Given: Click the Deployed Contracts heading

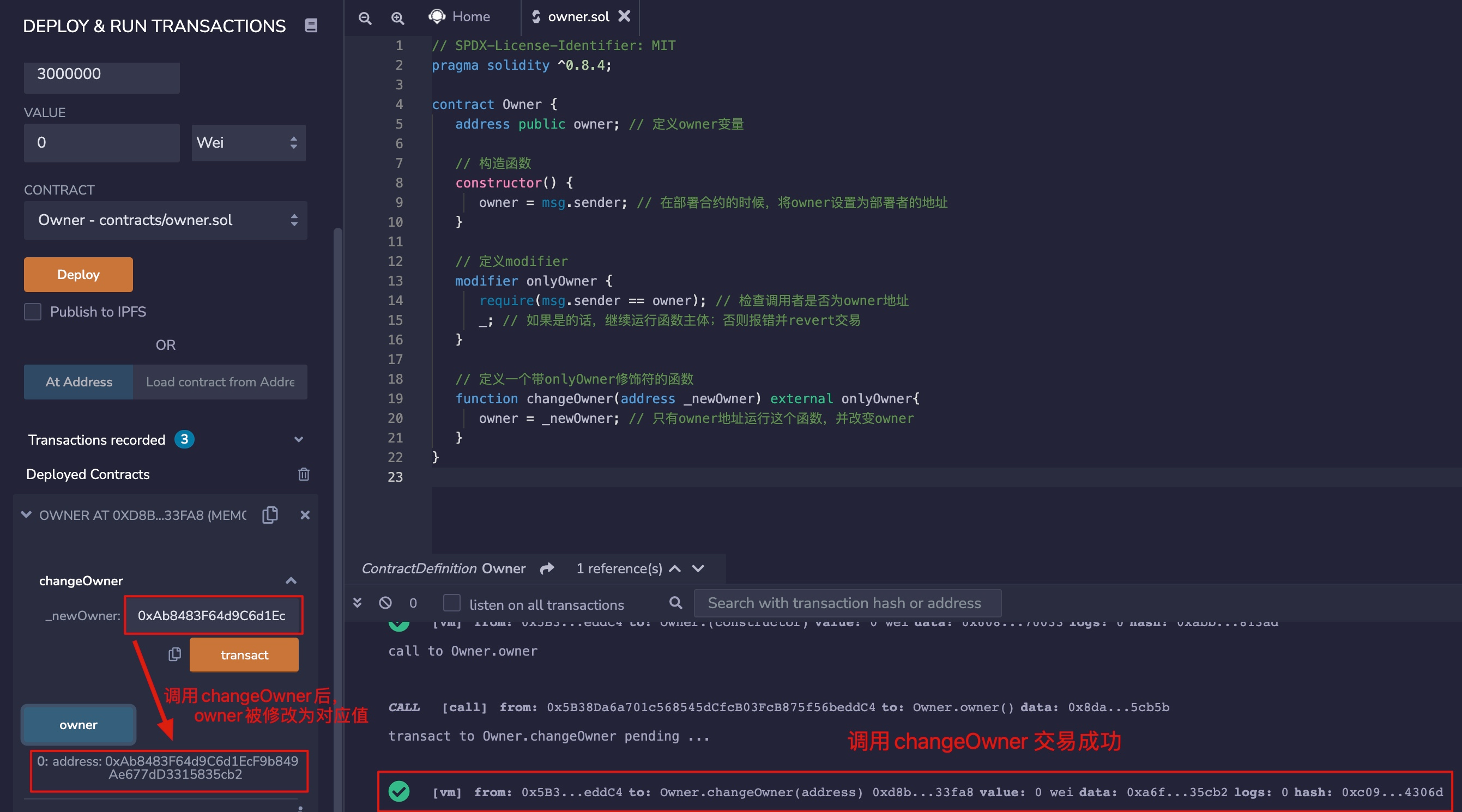Looking at the screenshot, I should [88, 474].
